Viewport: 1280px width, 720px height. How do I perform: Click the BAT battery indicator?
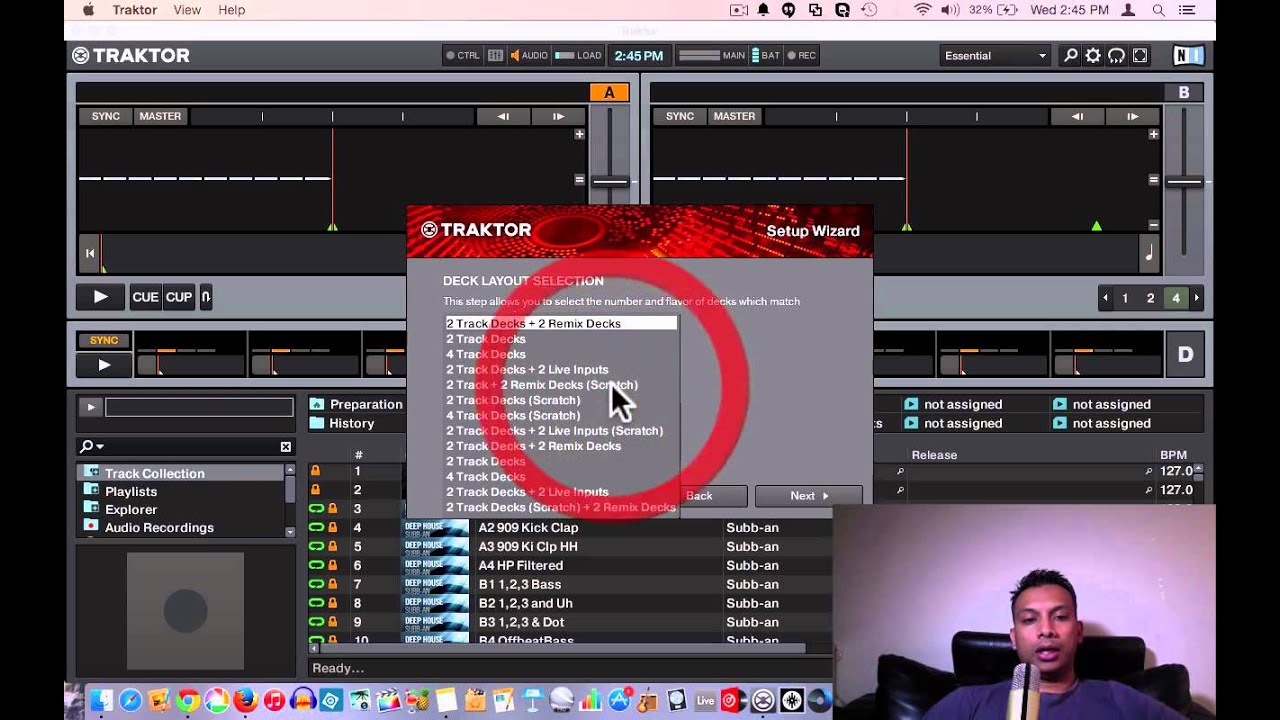pyautogui.click(x=765, y=56)
